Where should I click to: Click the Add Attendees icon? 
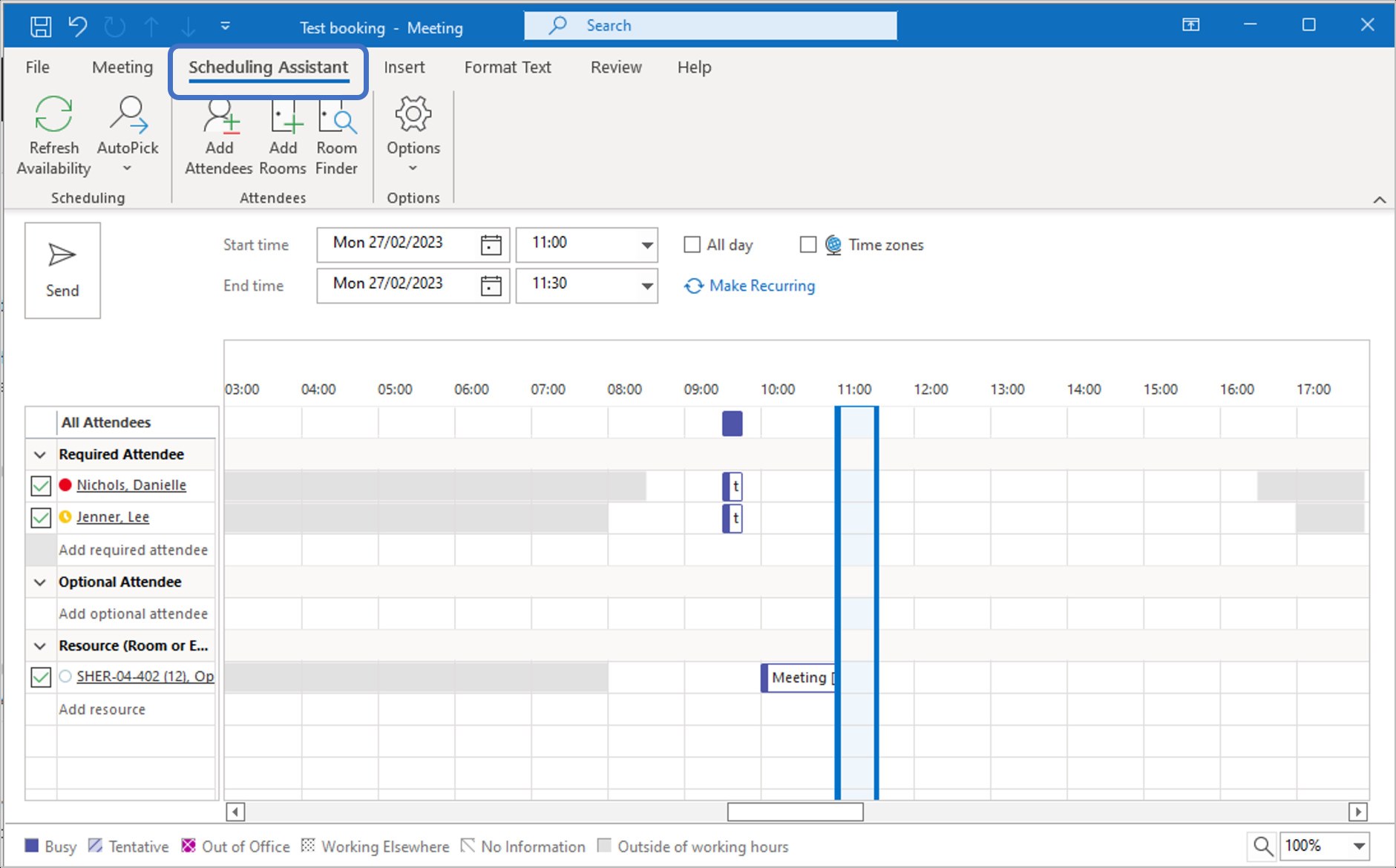tap(220, 116)
